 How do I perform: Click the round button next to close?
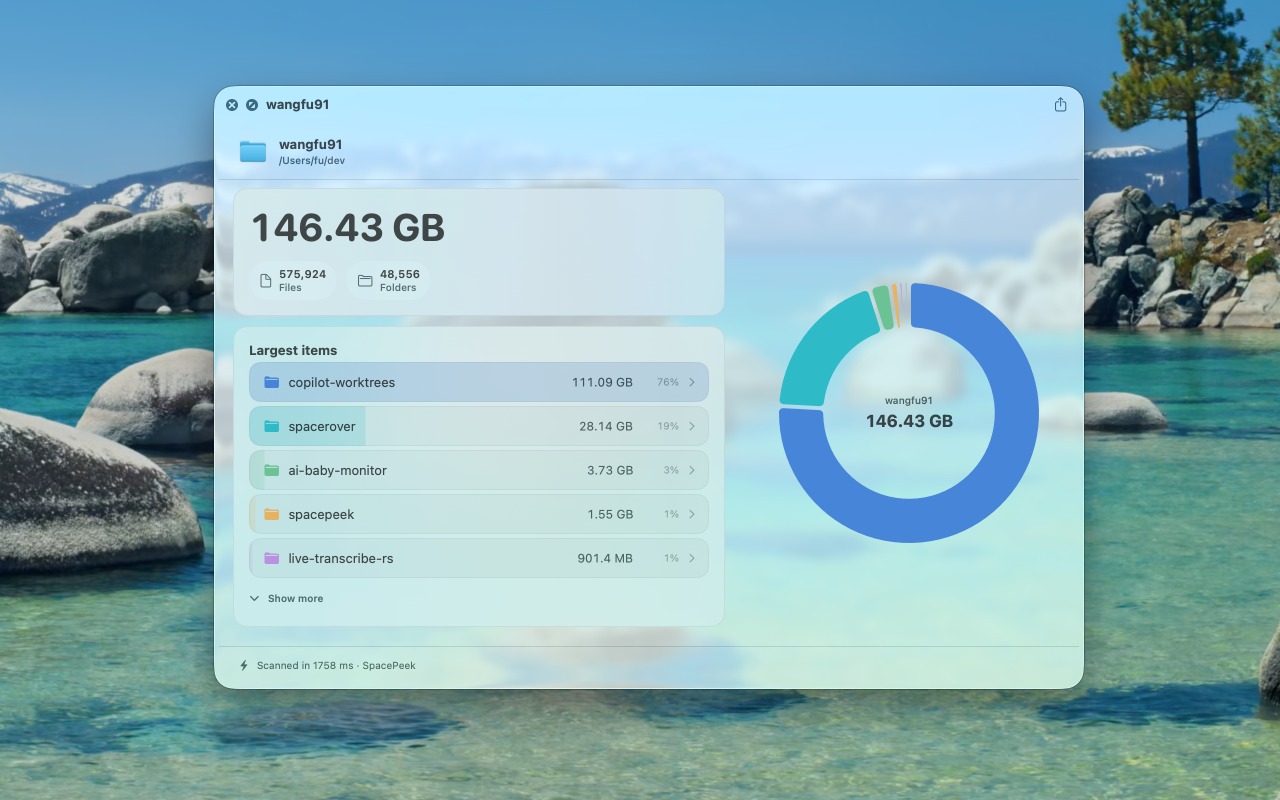coord(252,105)
